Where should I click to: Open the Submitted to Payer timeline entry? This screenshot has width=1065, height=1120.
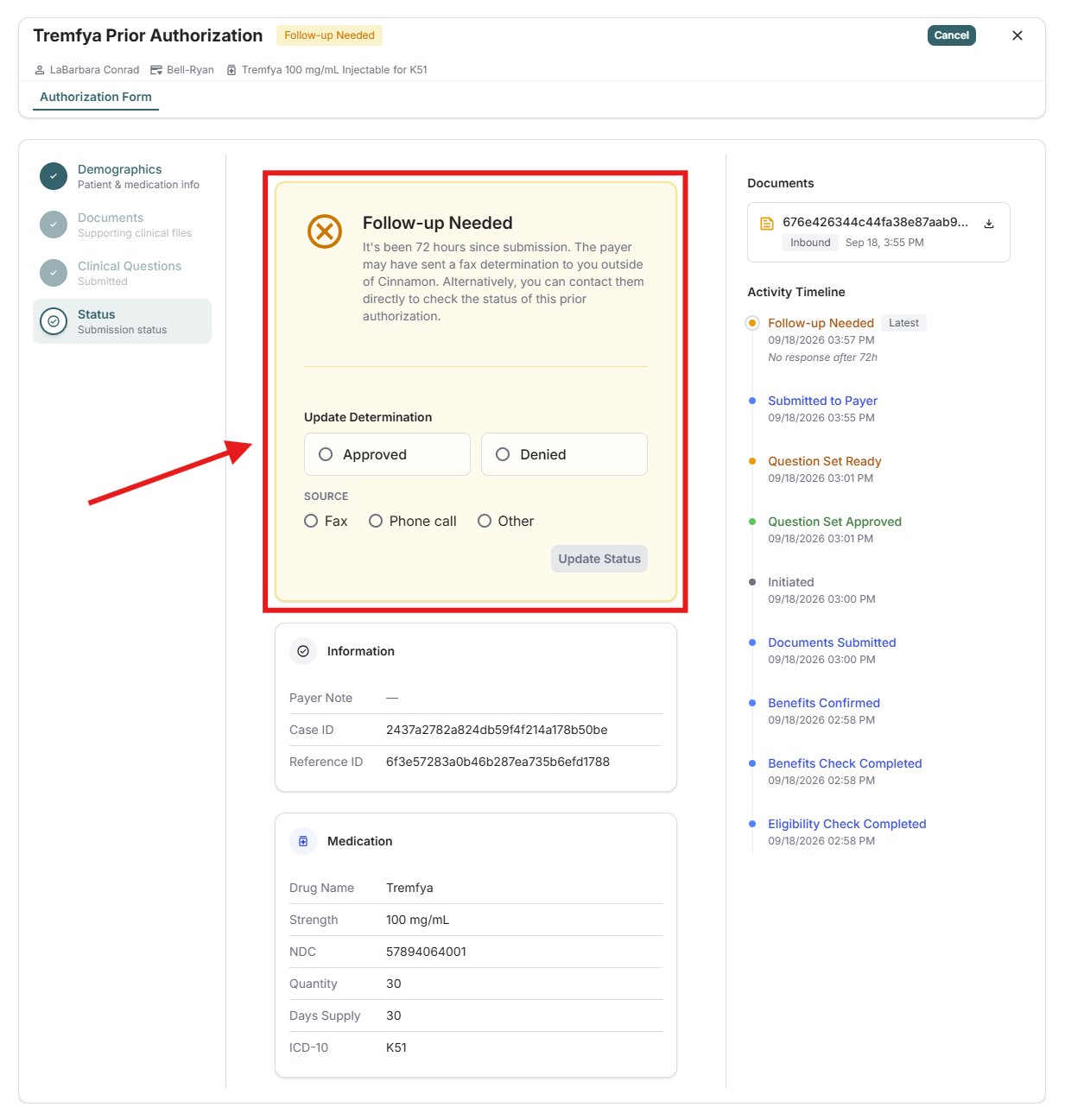click(x=822, y=401)
